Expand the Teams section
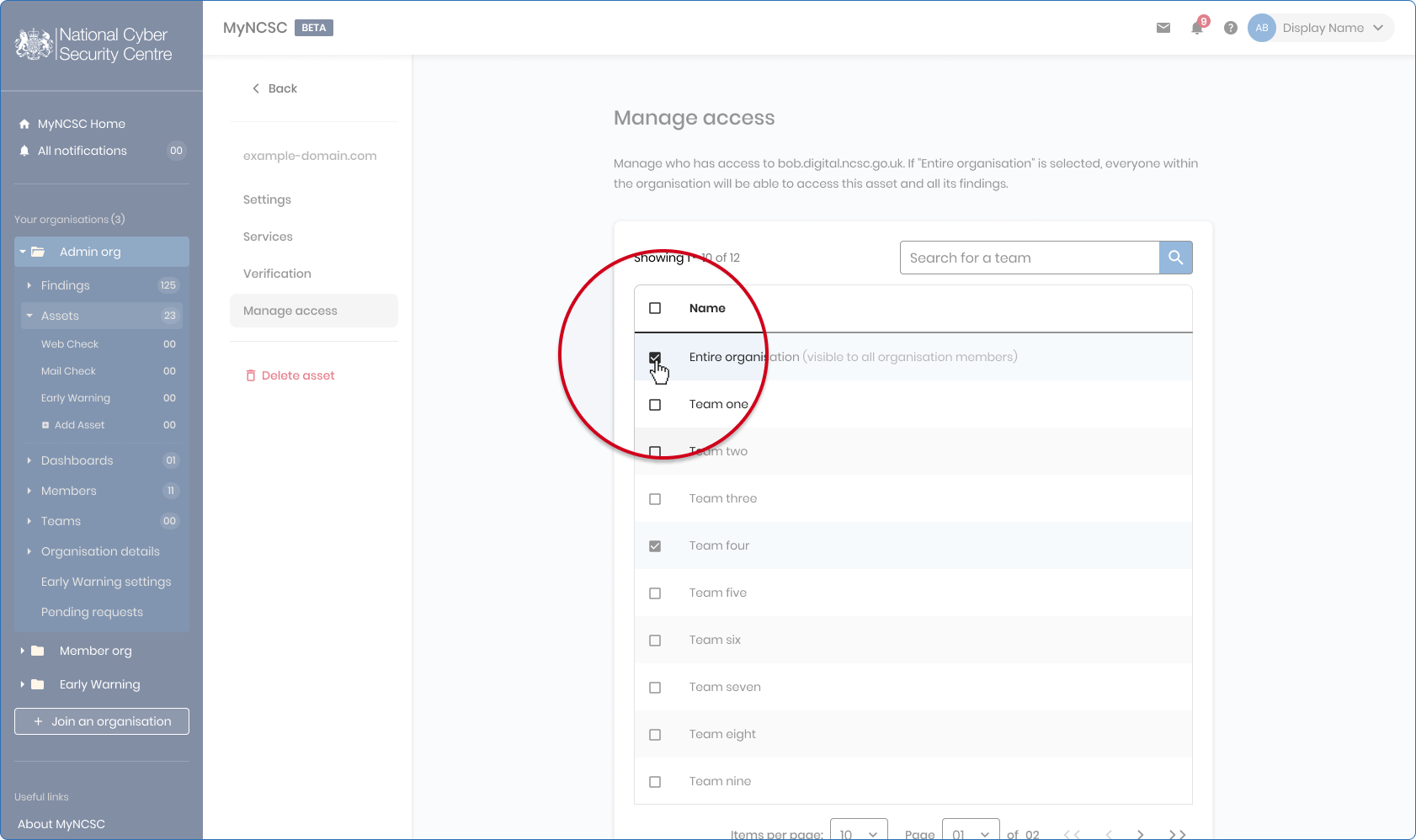Image resolution: width=1416 pixels, height=840 pixels. click(29, 521)
